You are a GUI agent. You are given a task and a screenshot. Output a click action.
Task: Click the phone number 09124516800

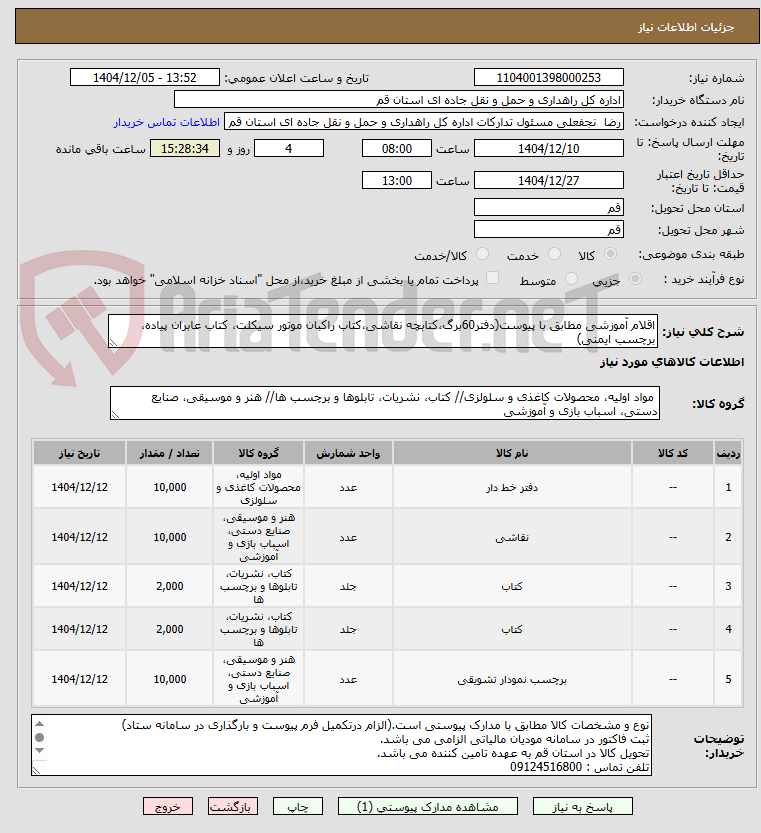tap(546, 767)
